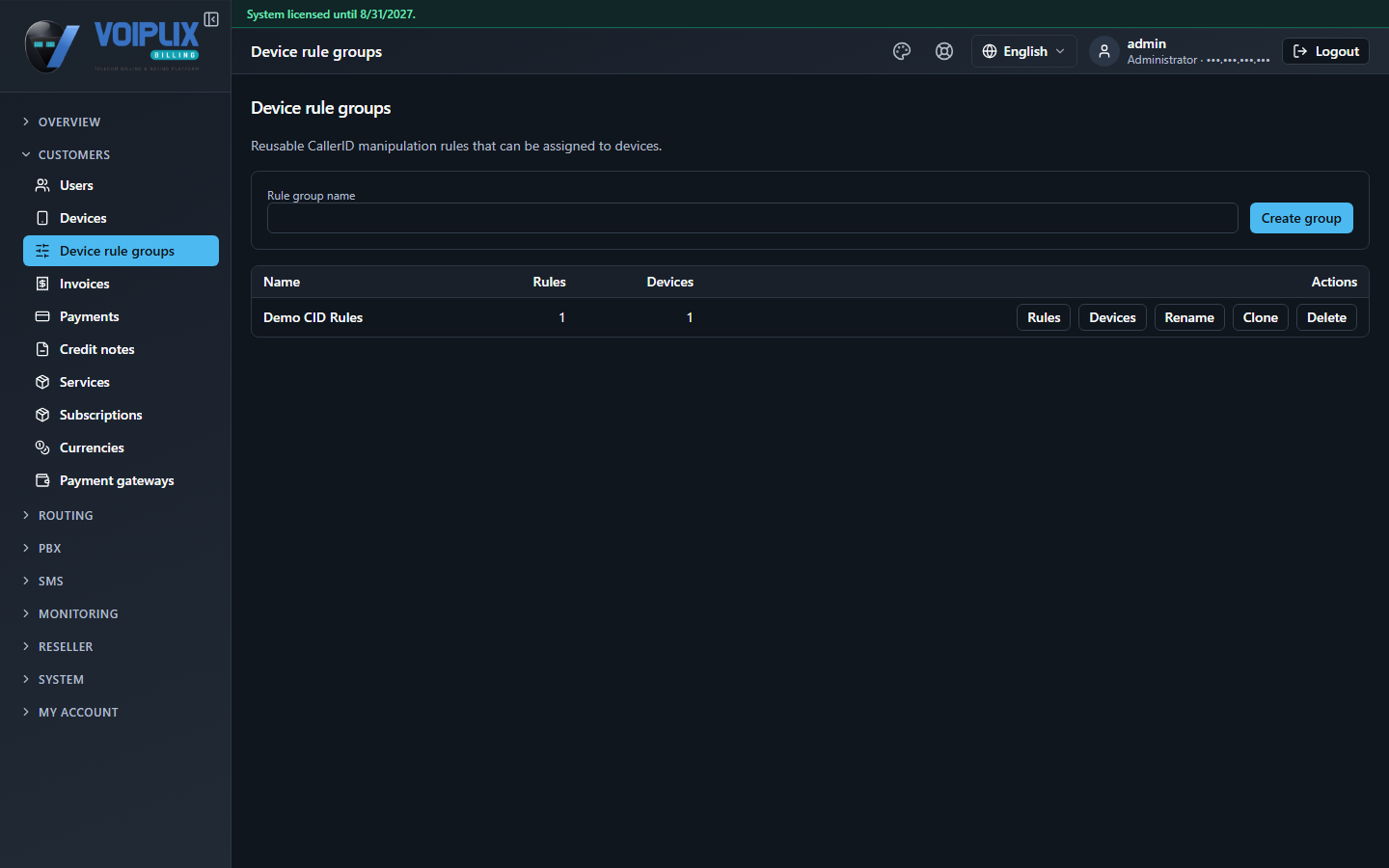The image size is (1389, 868).
Task: Click the Payment gateways wallet icon
Action: tap(42, 480)
